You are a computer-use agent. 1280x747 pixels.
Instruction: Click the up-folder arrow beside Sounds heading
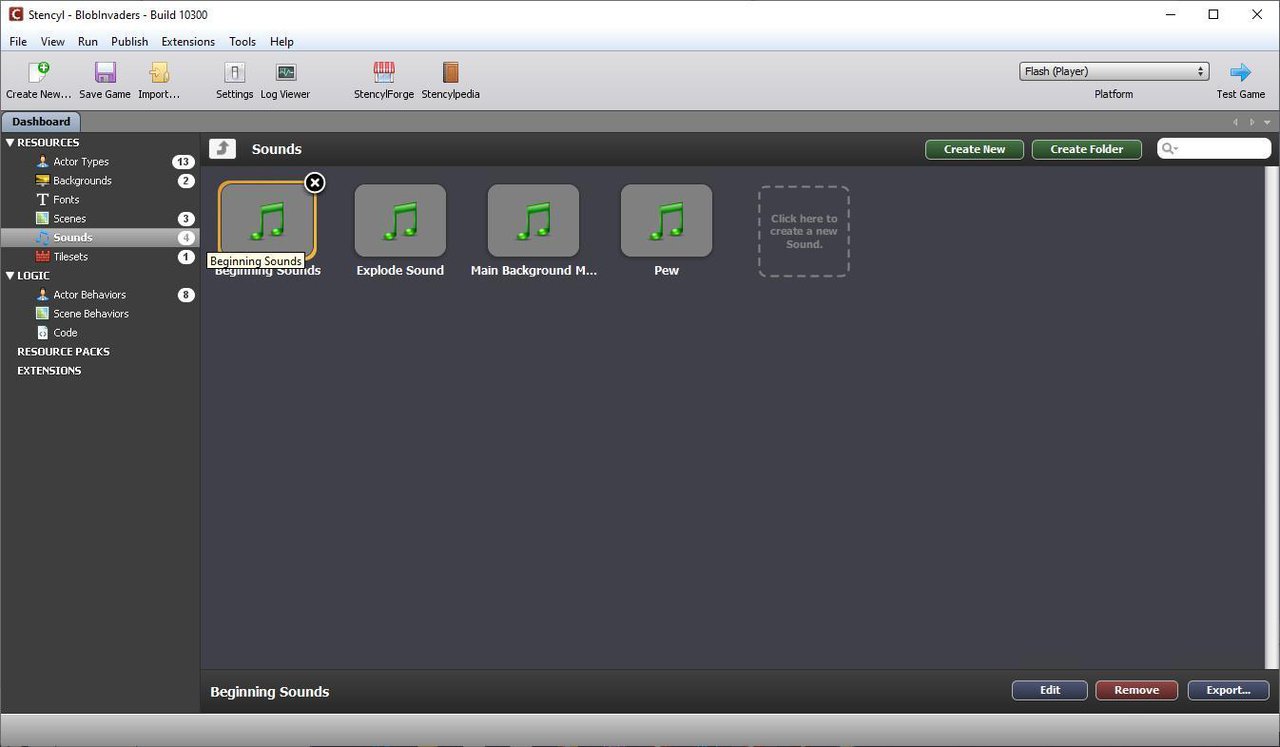(x=222, y=149)
